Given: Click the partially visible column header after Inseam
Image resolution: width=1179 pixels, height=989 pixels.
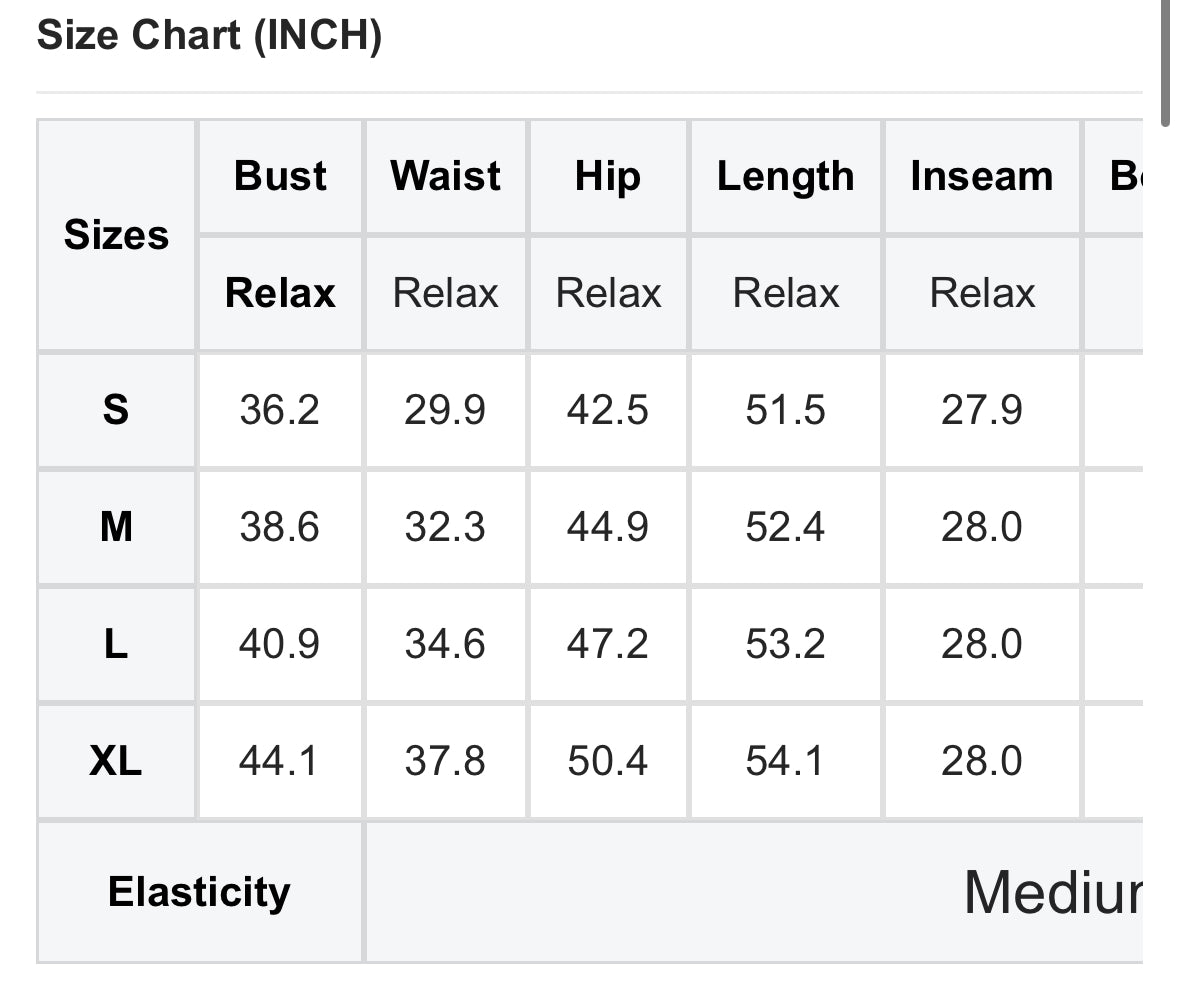Looking at the screenshot, I should [1126, 176].
